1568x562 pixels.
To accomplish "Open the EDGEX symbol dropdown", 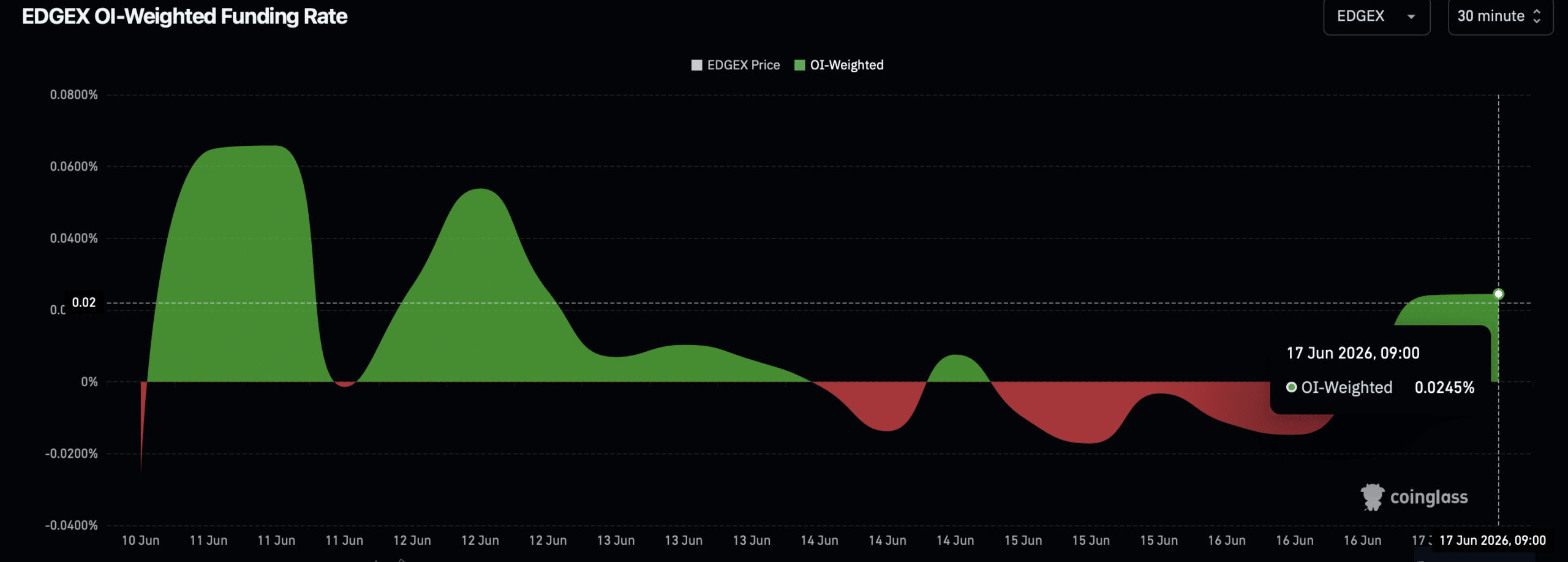I will 1376,17.
